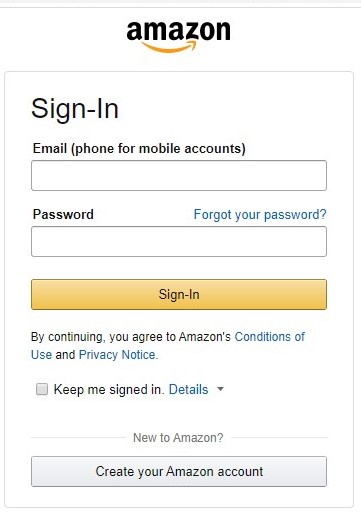Expand the arrow next to Details
This screenshot has width=361, height=521.
coord(220,389)
